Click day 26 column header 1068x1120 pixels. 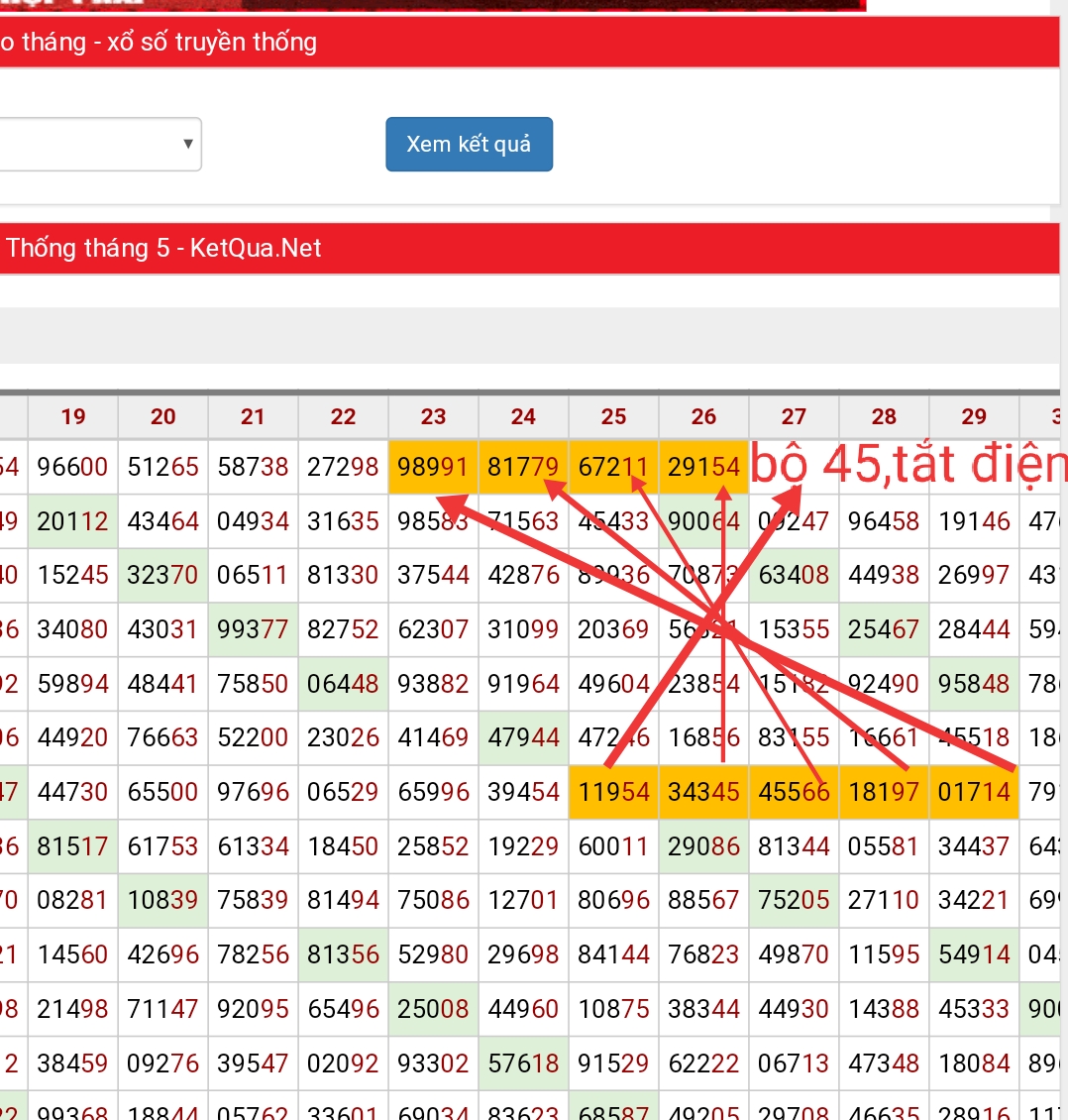[x=703, y=416]
